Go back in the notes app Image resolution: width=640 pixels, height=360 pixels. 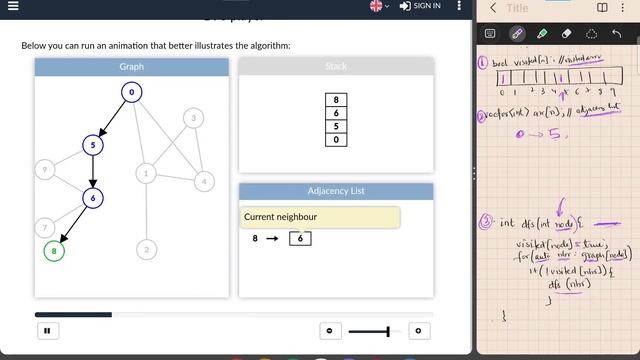(493, 8)
